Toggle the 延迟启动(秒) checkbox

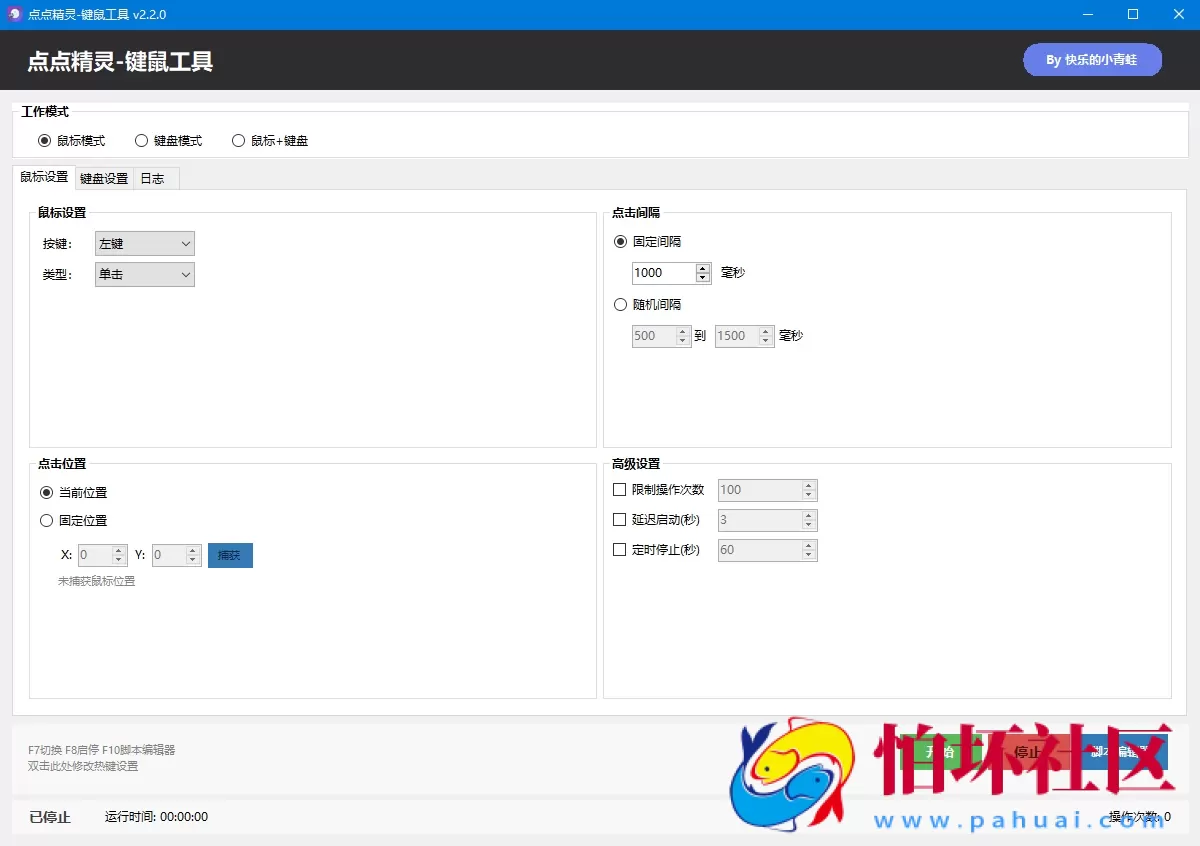(619, 520)
